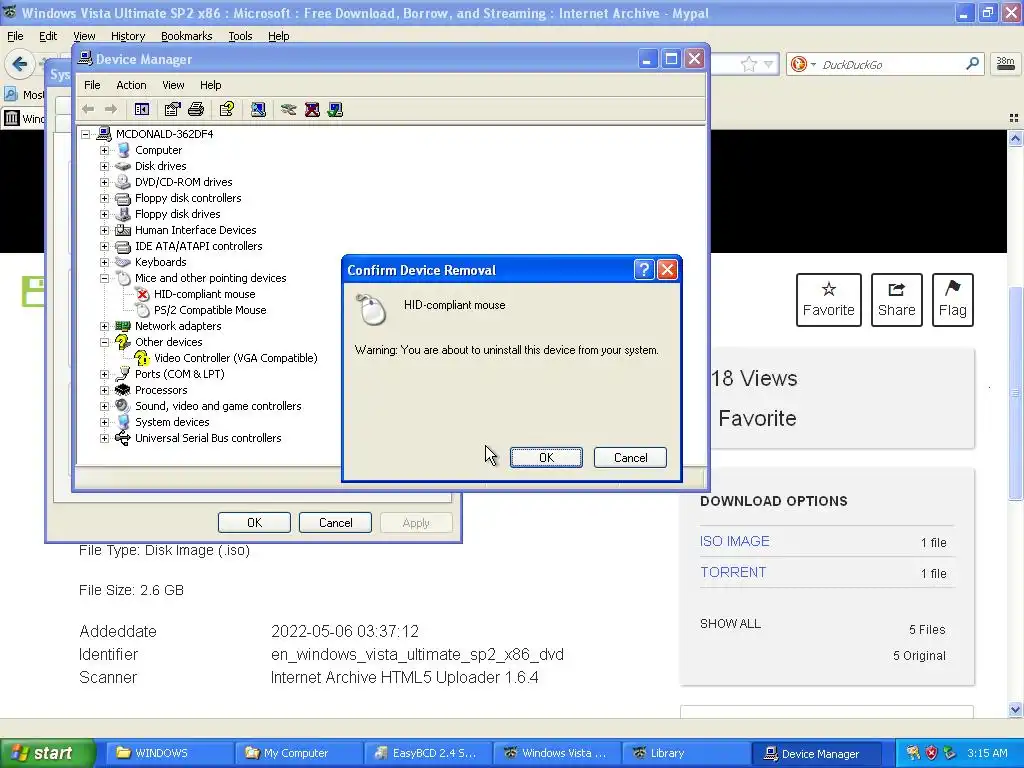Expand the Human Interface Devices node
The image size is (1024, 768).
(x=104, y=230)
